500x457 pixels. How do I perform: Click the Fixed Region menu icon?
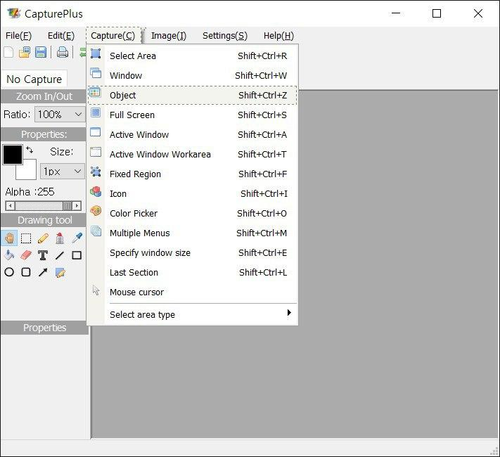pos(96,171)
